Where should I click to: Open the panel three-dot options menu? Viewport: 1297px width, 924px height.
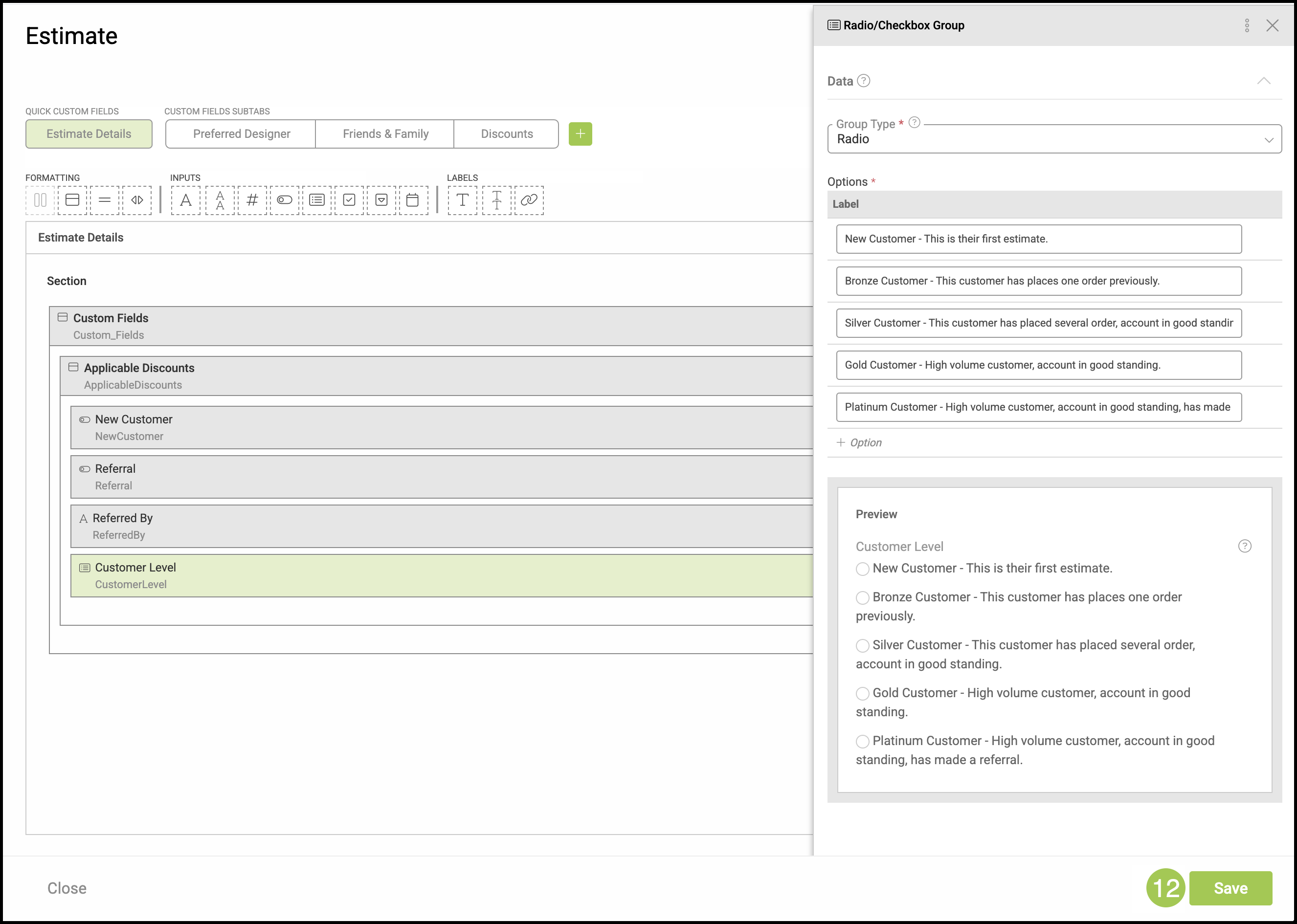[1246, 25]
